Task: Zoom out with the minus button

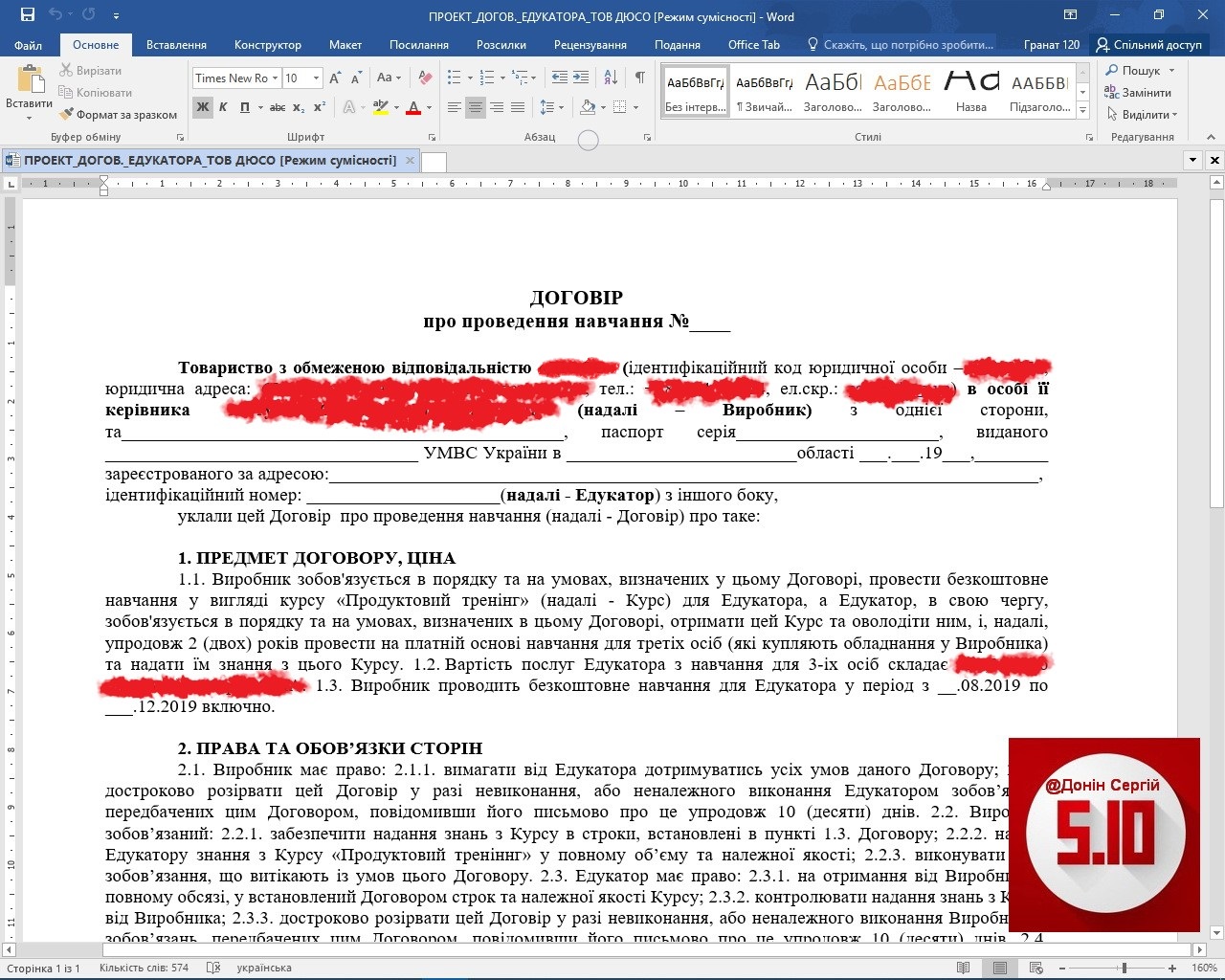Action: (x=1060, y=968)
